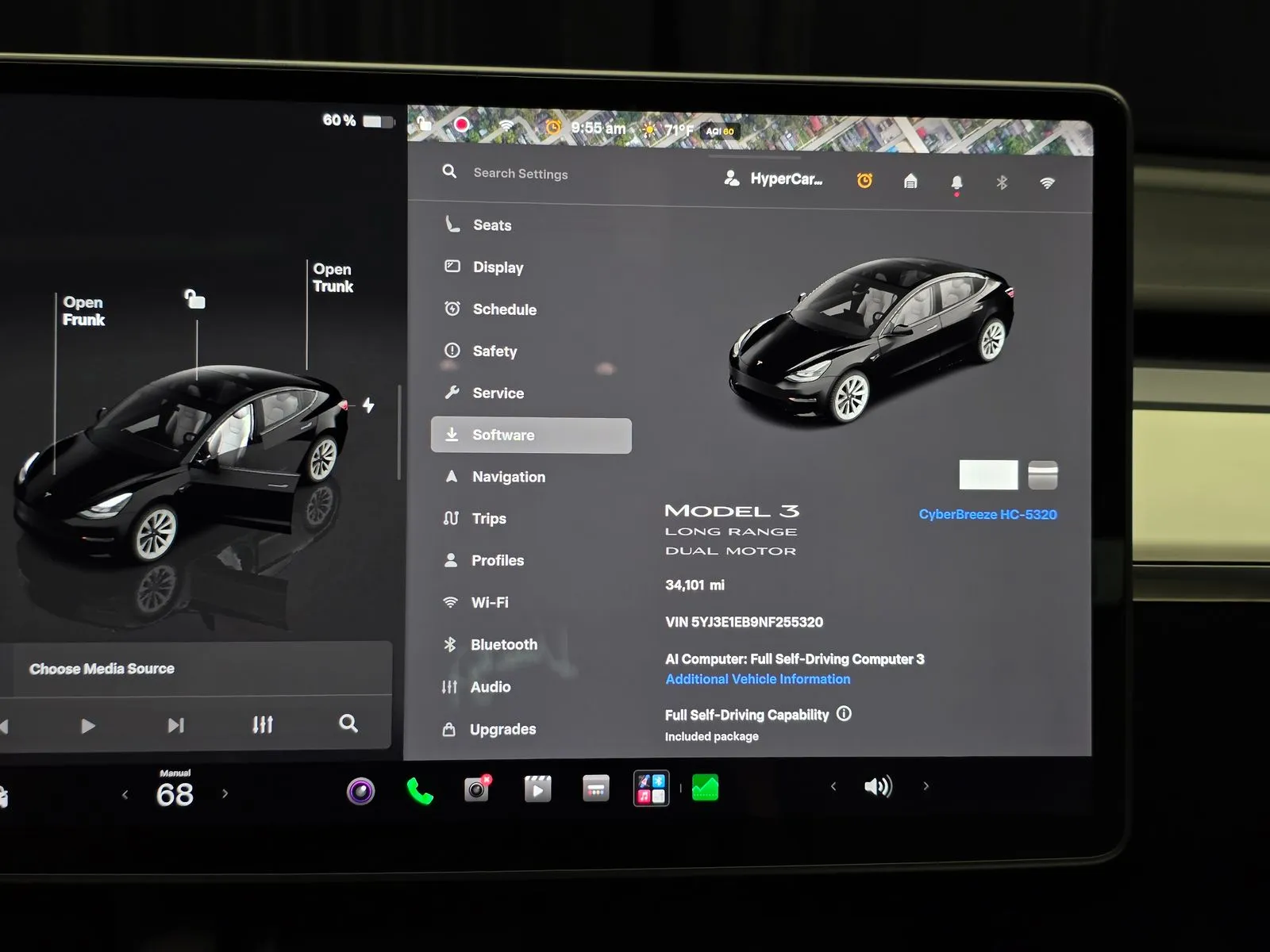Open the green phone app
Image resolution: width=1270 pixels, height=952 pixels.
click(x=419, y=791)
